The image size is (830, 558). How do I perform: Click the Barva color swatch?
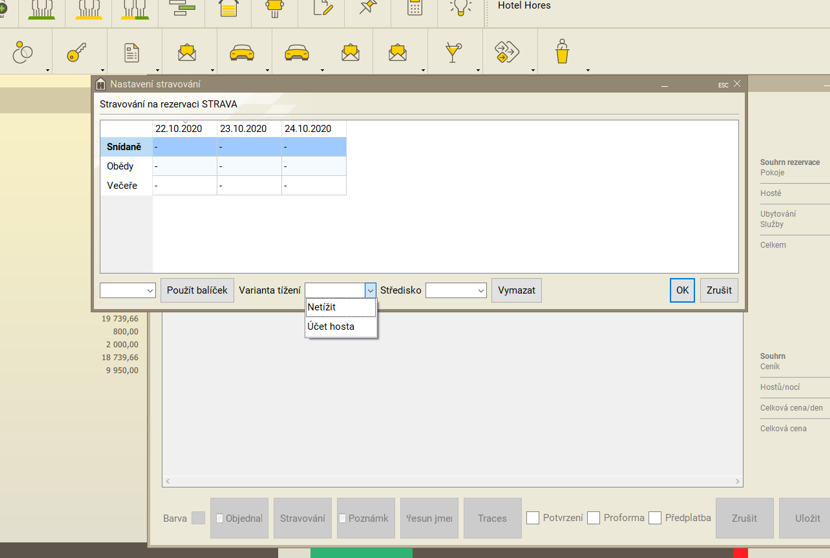tap(198, 518)
